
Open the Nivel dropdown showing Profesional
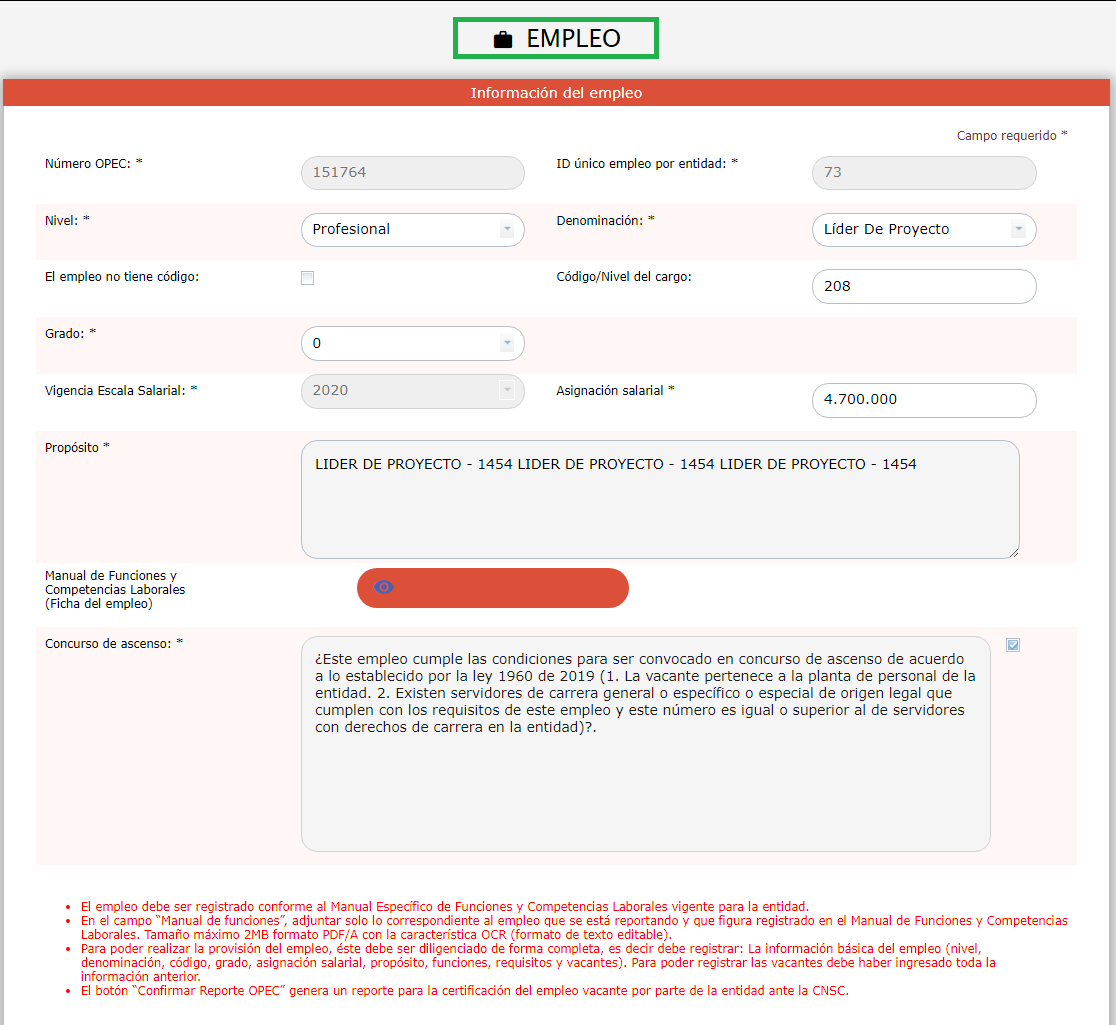pos(412,230)
